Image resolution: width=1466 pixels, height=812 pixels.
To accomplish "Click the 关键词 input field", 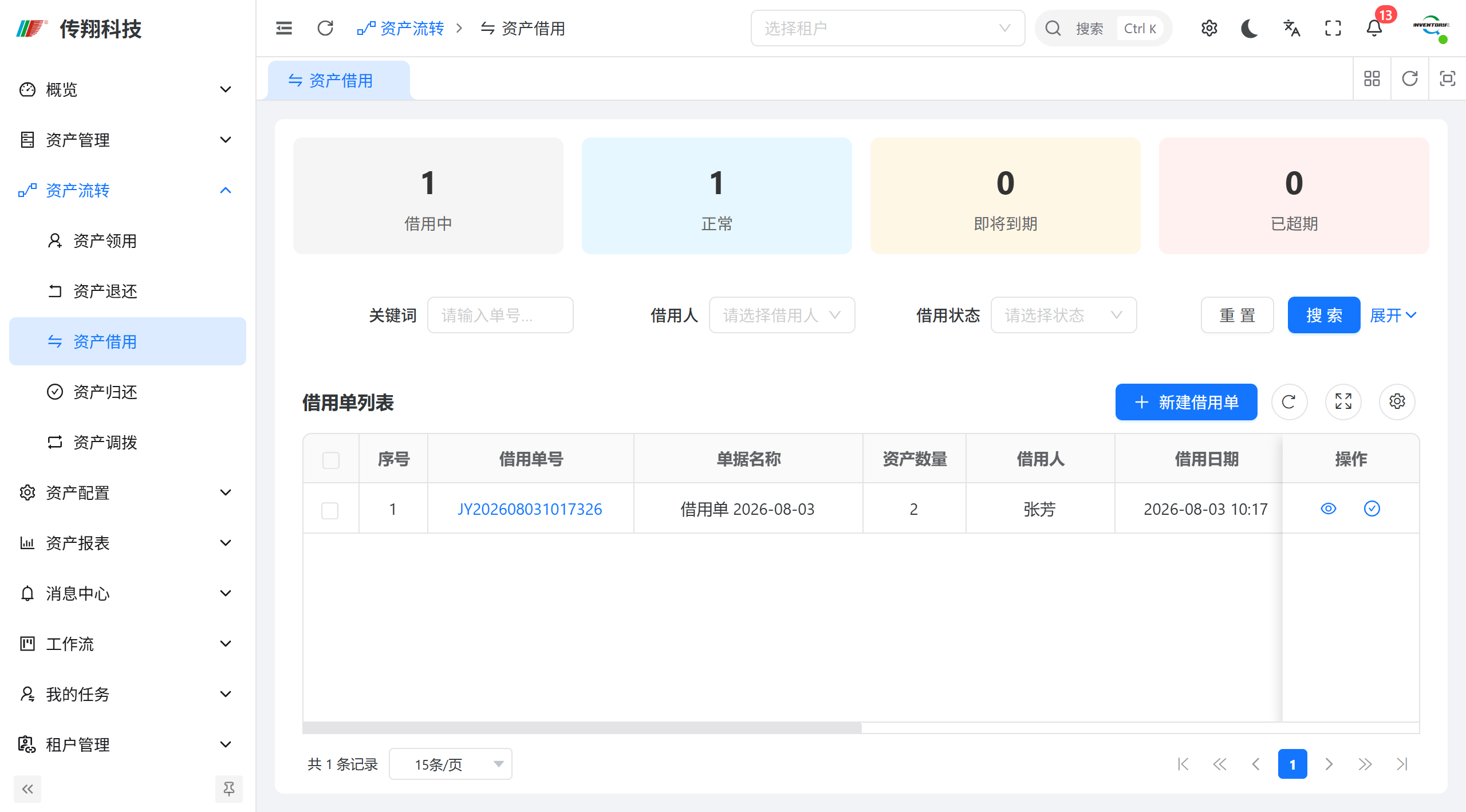I will tap(500, 315).
